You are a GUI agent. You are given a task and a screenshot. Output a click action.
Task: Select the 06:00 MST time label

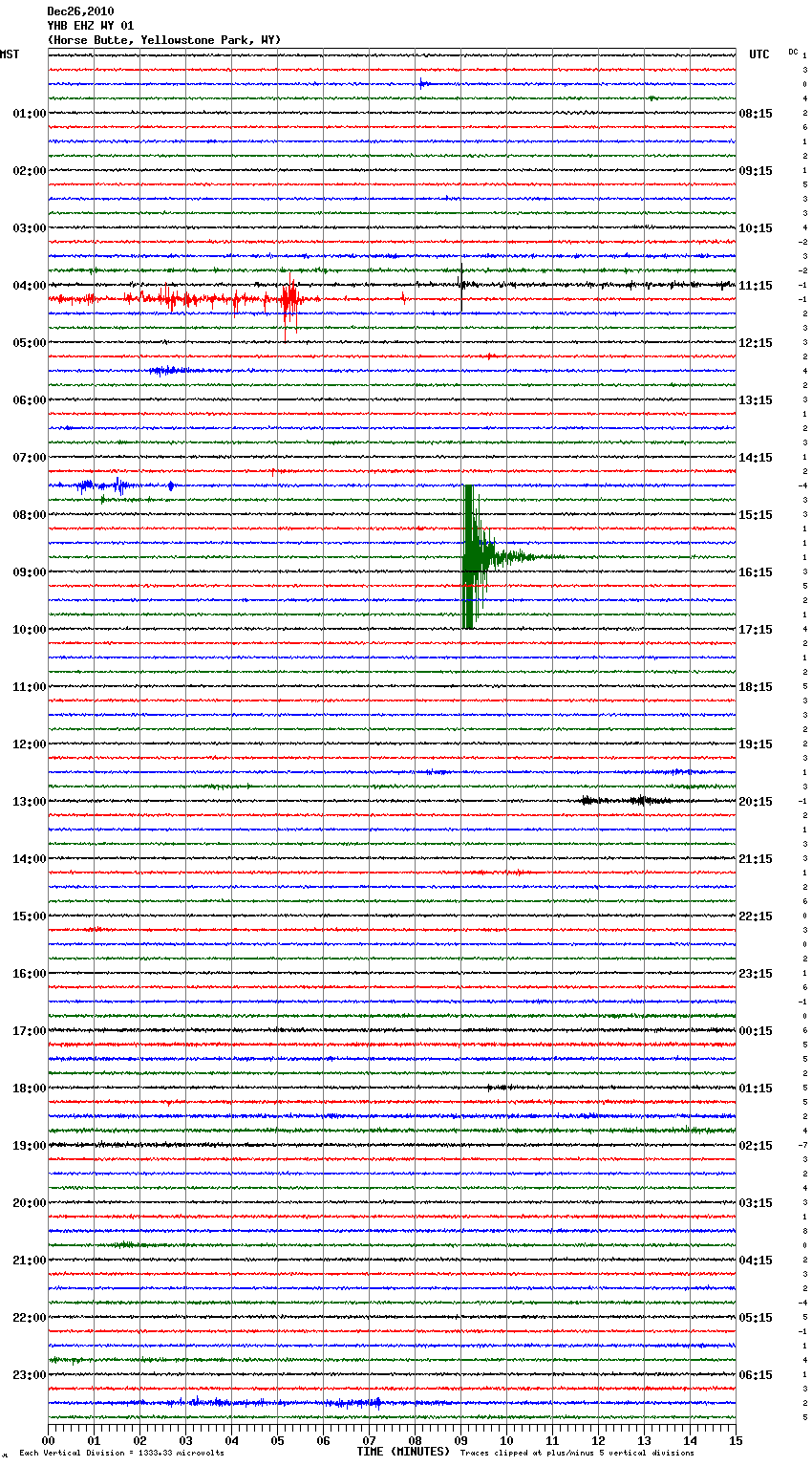pos(30,400)
